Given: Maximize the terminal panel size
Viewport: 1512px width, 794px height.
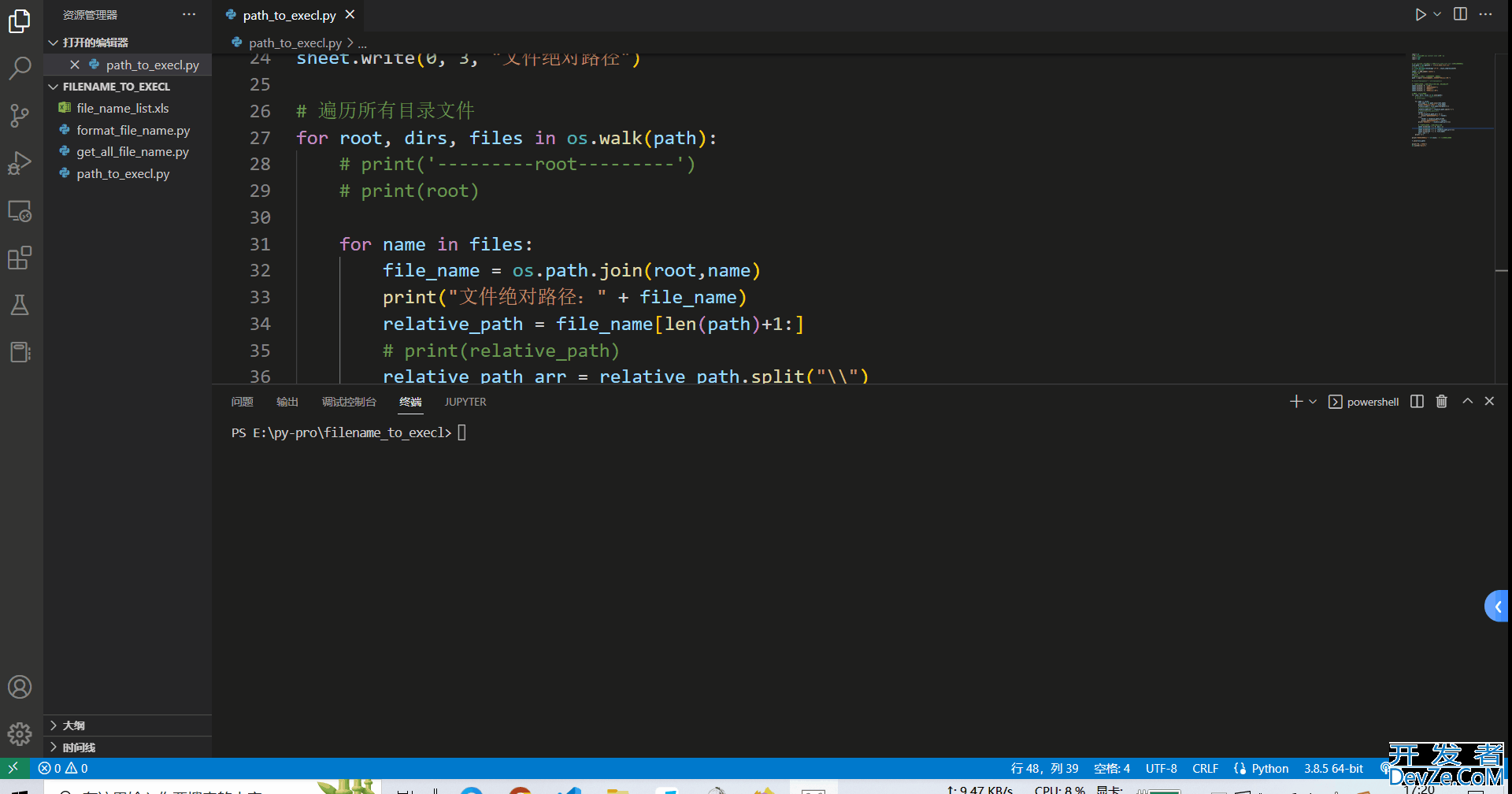Looking at the screenshot, I should [x=1467, y=402].
